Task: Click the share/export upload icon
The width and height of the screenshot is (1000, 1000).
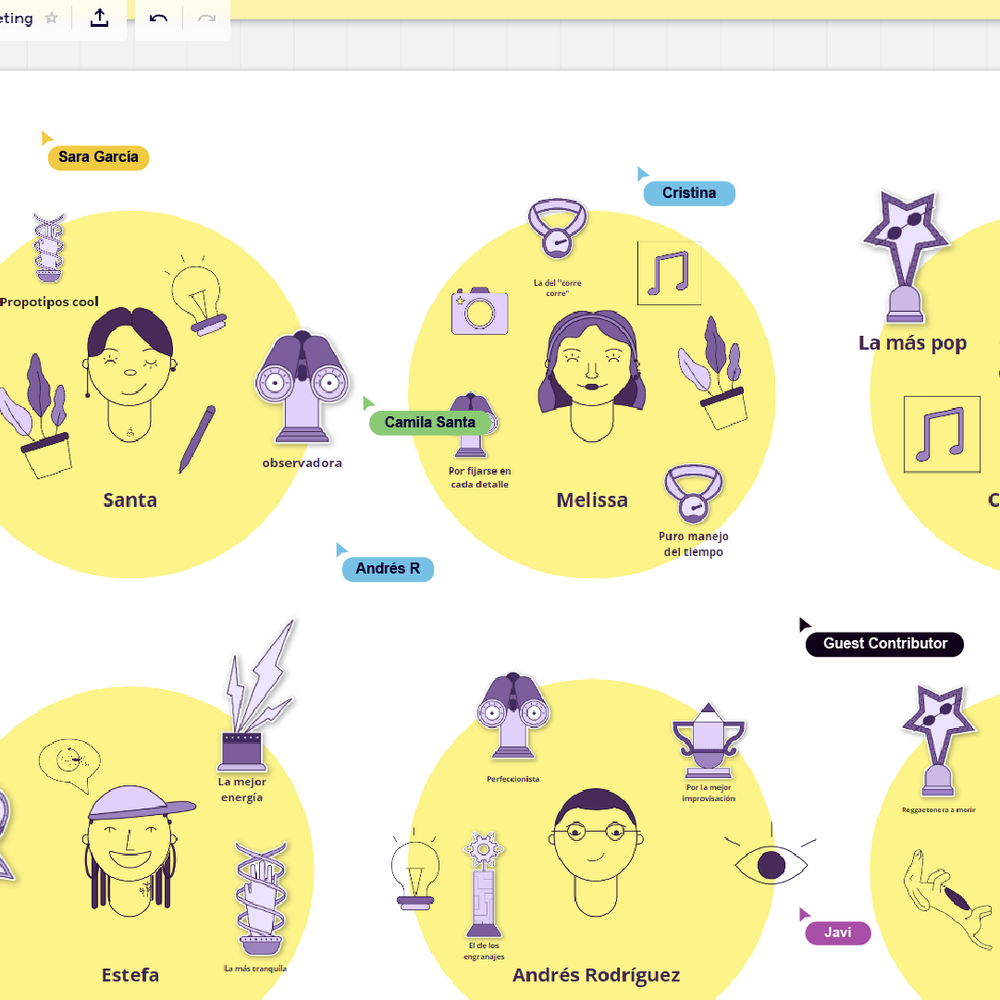Action: point(99,18)
